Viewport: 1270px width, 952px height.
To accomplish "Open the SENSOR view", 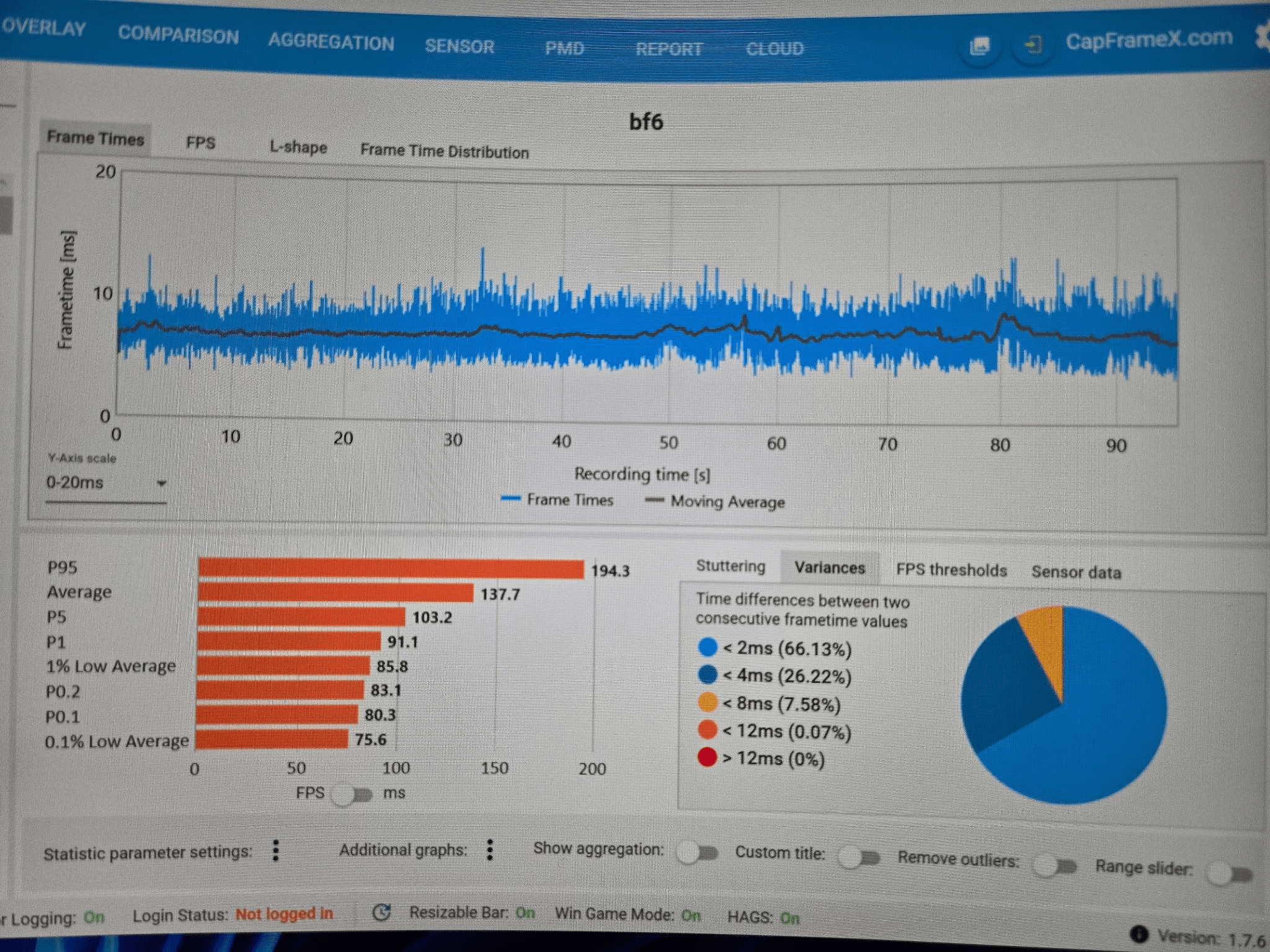I will (460, 46).
